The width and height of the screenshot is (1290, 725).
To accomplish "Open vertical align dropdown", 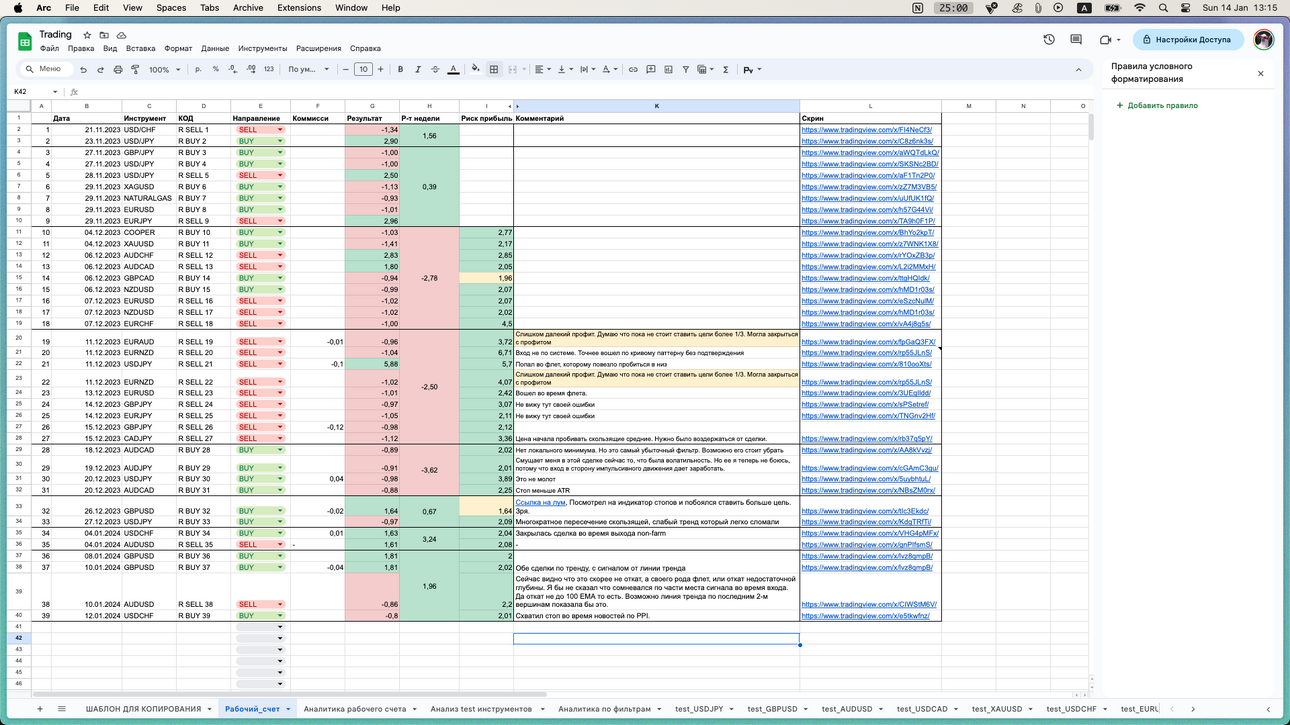I will 564,70.
